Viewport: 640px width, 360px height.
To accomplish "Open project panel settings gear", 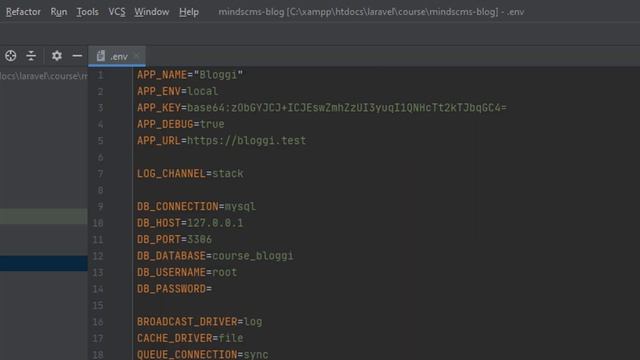I will [x=57, y=56].
